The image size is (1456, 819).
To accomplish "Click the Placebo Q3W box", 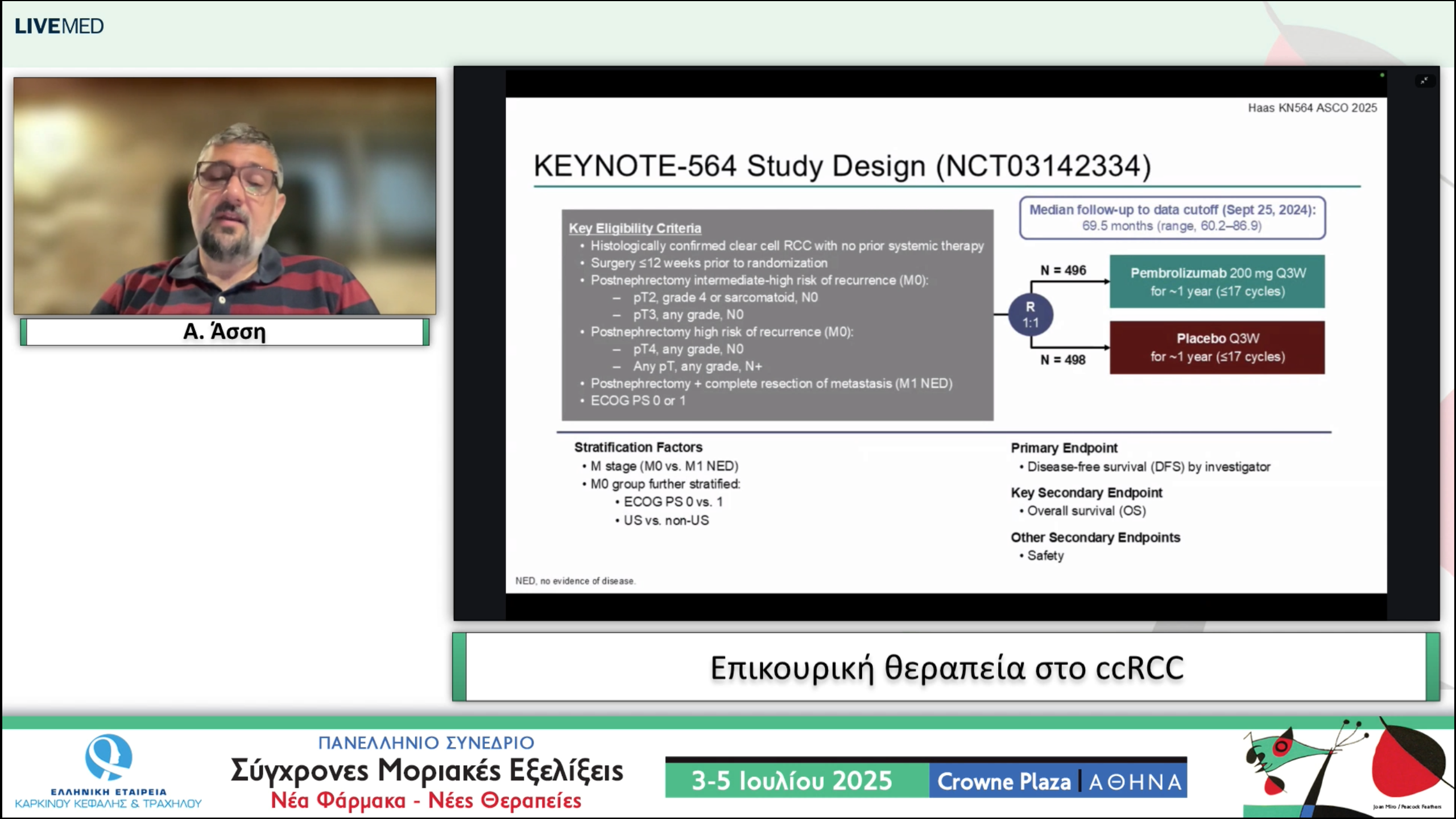I will 1217,348.
